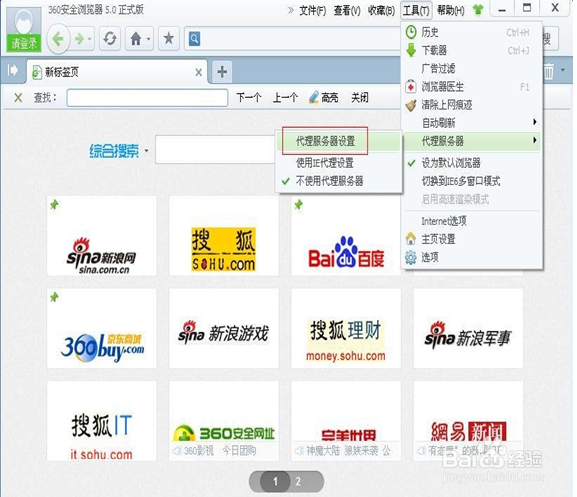Open the 新浪游戏 thumbnail
The width and height of the screenshot is (577, 497).
coord(224,328)
